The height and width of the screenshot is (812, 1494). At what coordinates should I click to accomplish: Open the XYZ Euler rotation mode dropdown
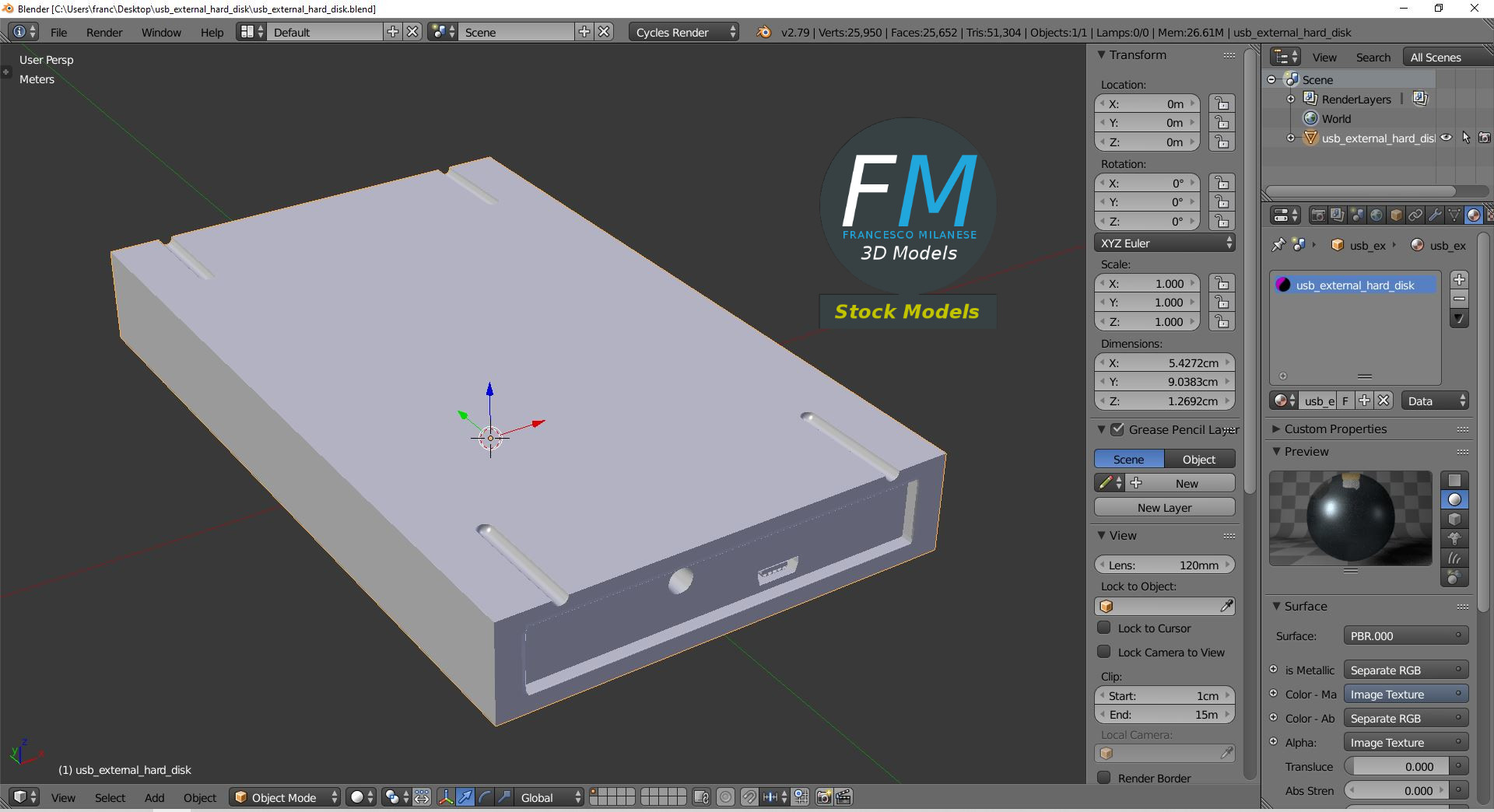[1165, 243]
